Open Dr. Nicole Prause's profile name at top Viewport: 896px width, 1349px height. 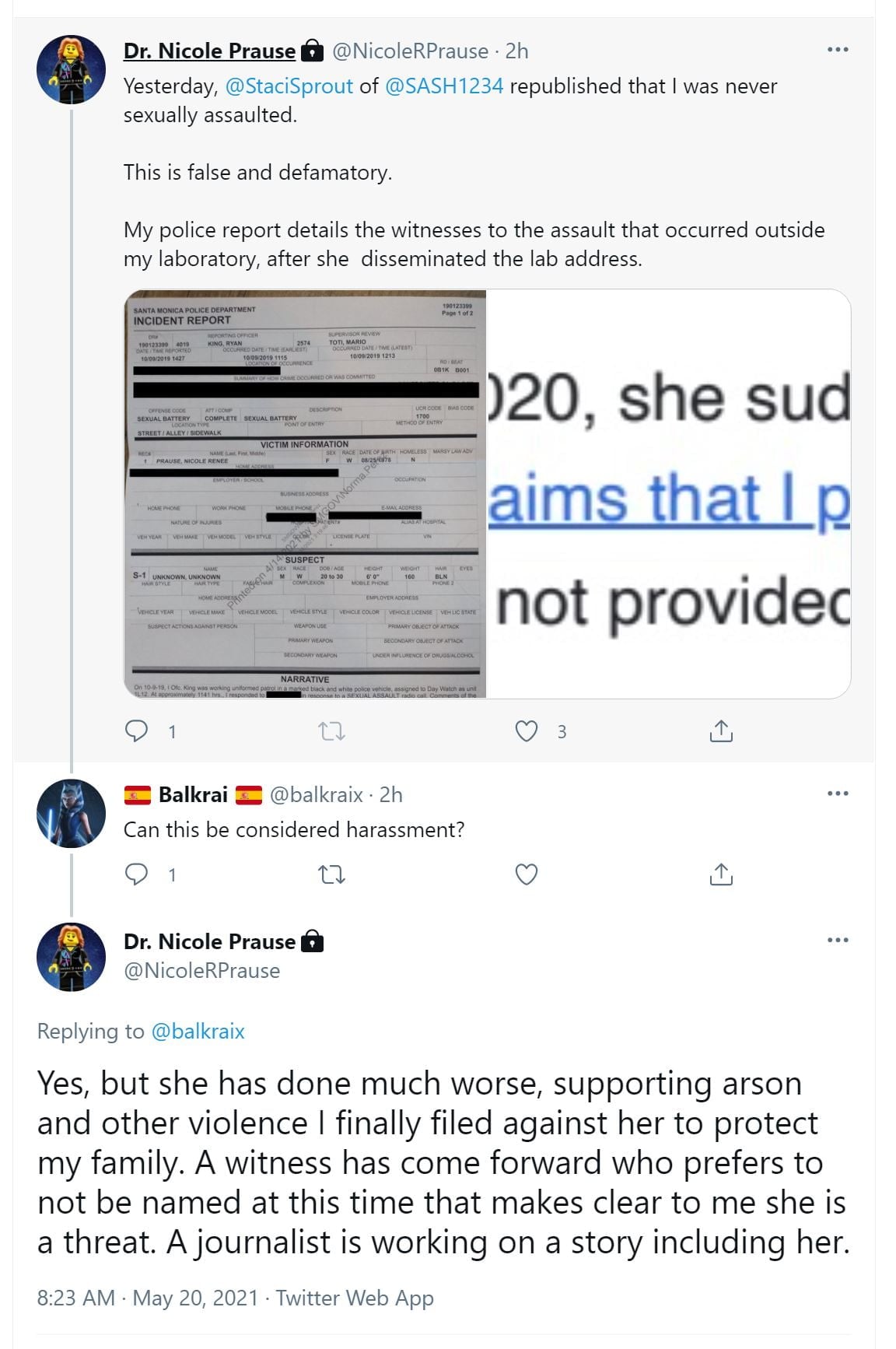209,51
